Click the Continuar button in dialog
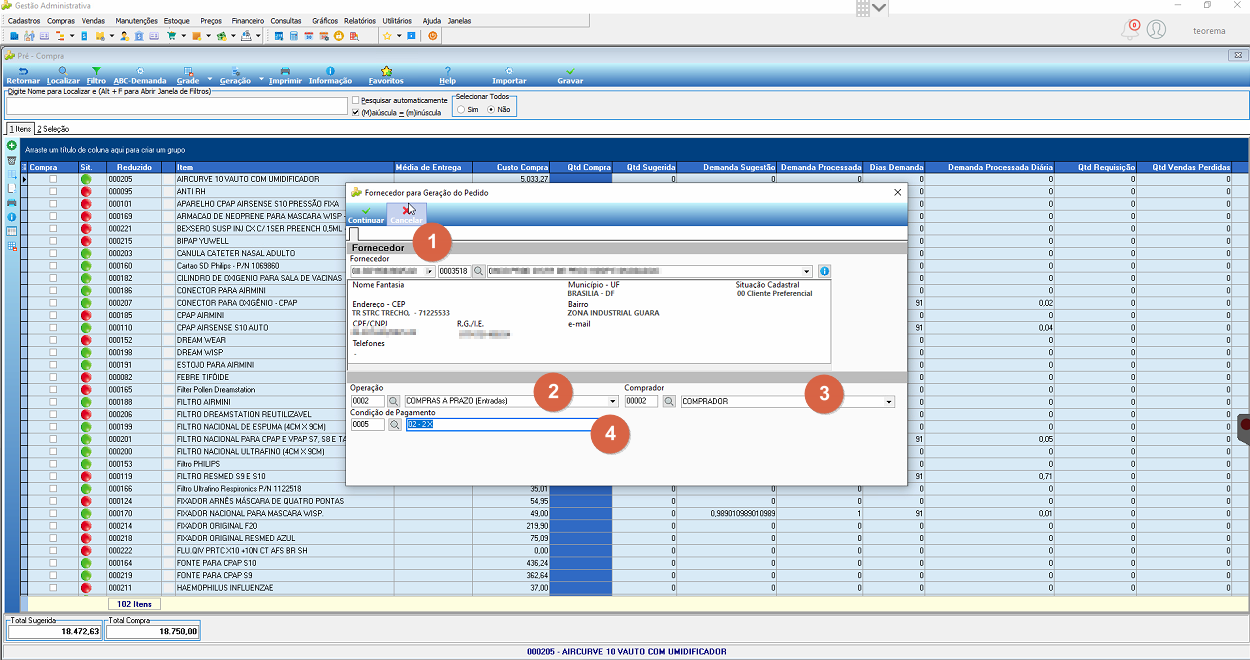This screenshot has width=1250, height=660. [x=365, y=214]
